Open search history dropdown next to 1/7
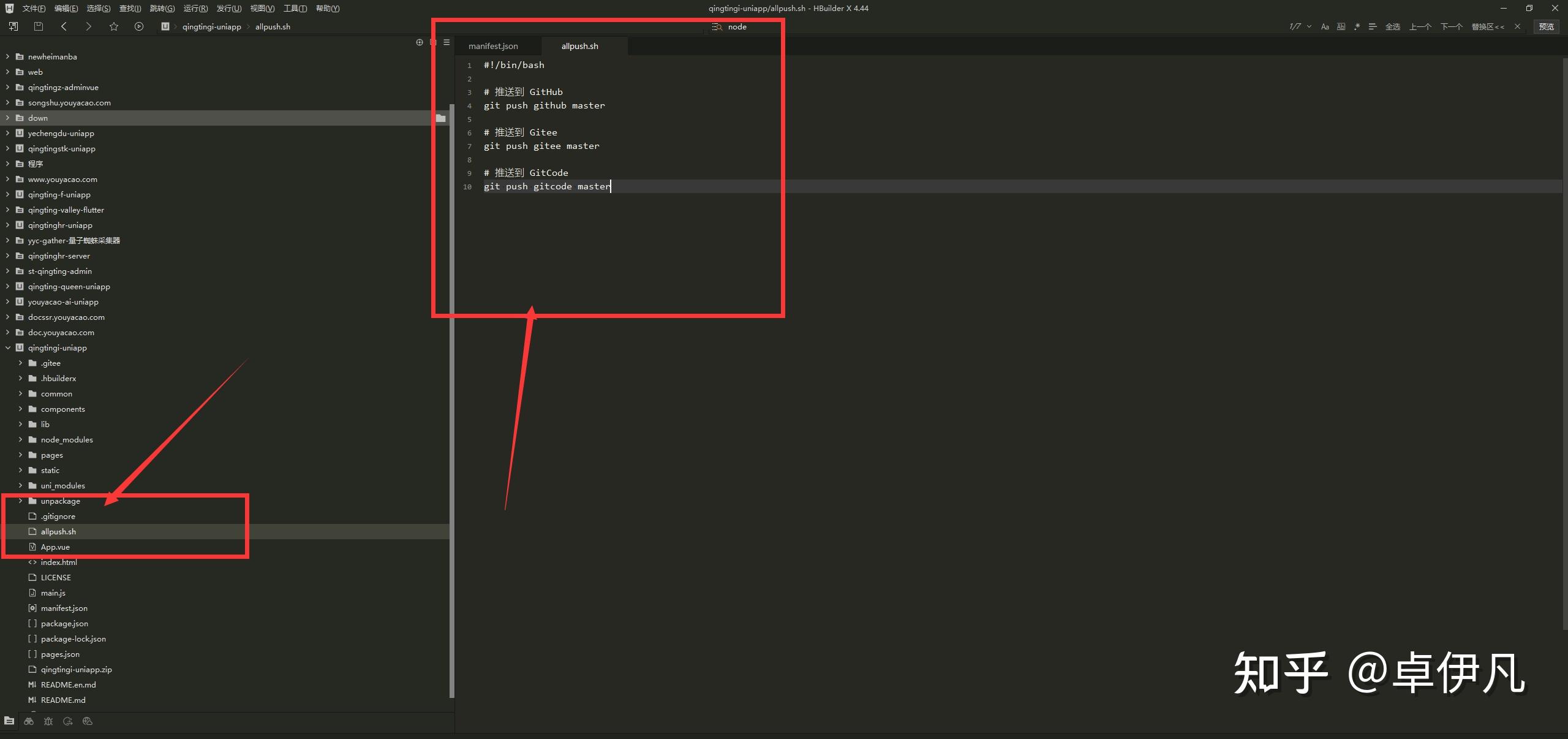Viewport: 1568px width, 739px height. (x=1309, y=26)
